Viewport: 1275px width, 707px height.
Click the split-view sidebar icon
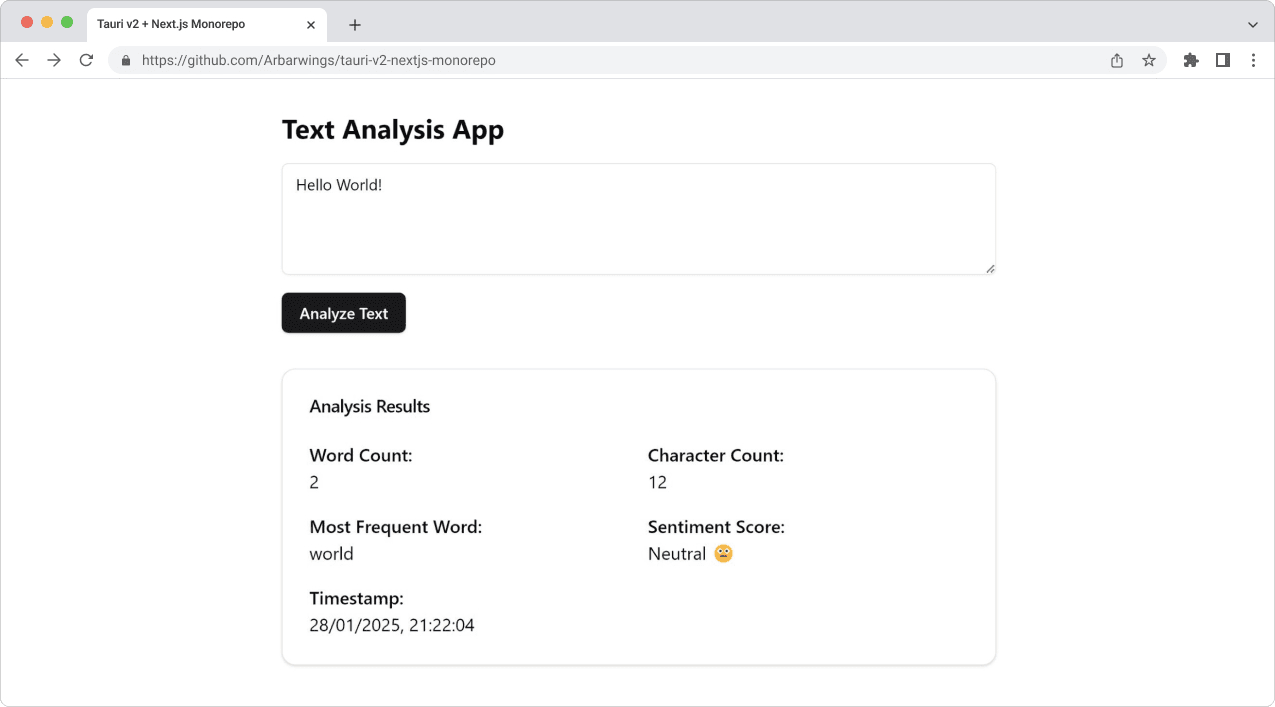(1222, 60)
